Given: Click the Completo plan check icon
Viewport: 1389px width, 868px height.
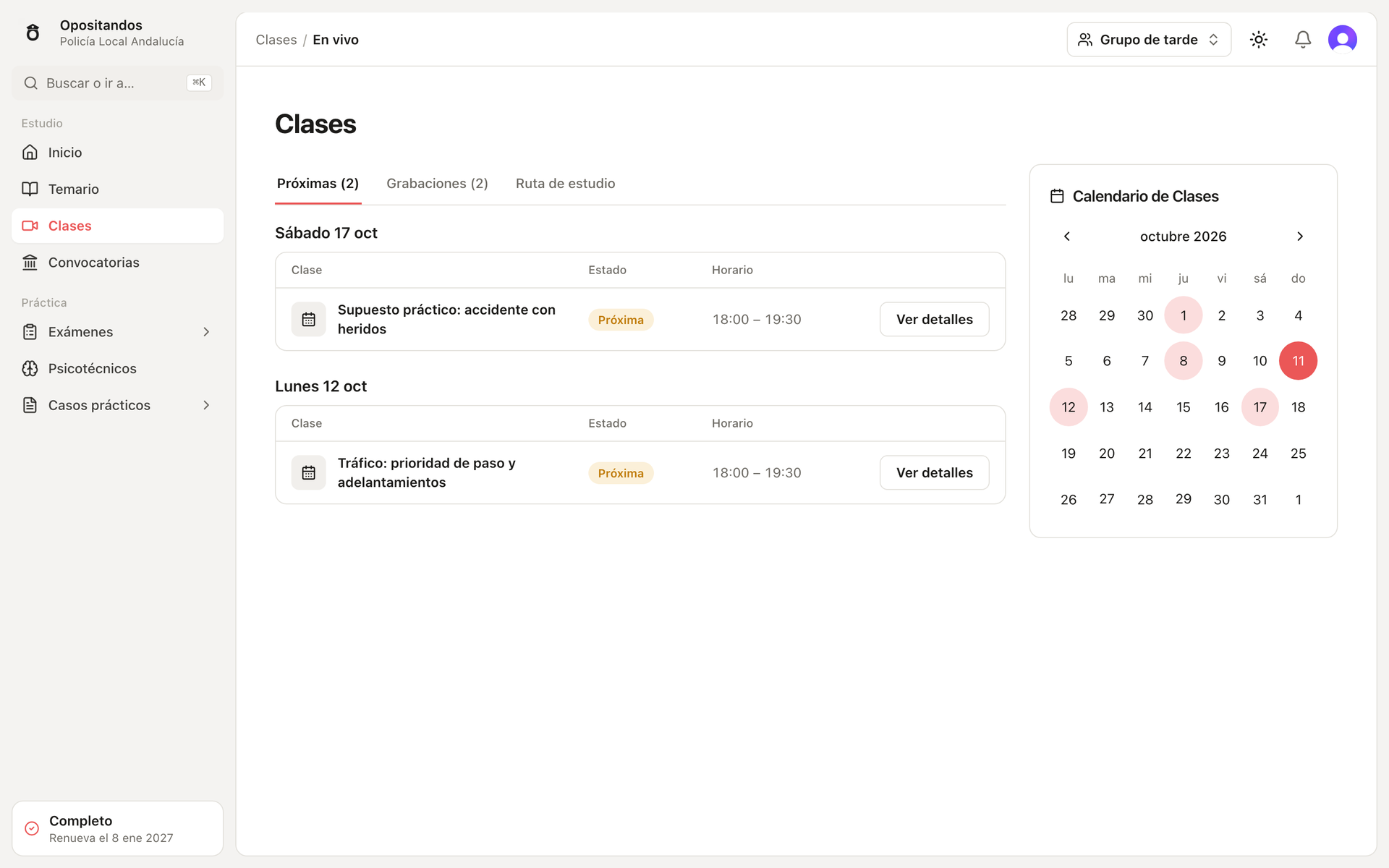Looking at the screenshot, I should [32, 828].
